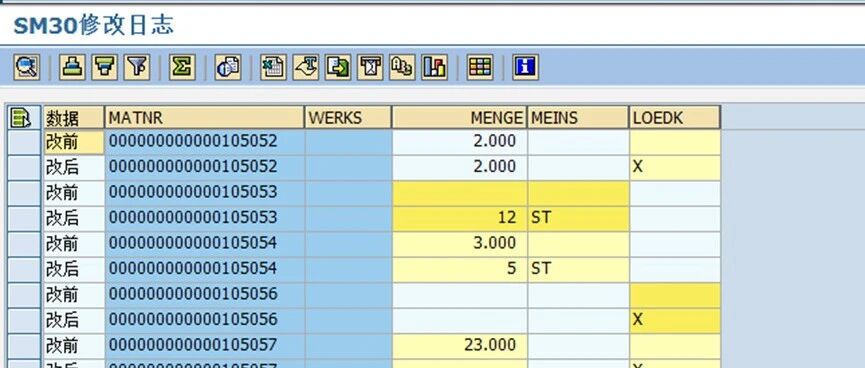The width and height of the screenshot is (865, 368).
Task: Click row selector for 改前 105056 row
Action: click(x=25, y=295)
